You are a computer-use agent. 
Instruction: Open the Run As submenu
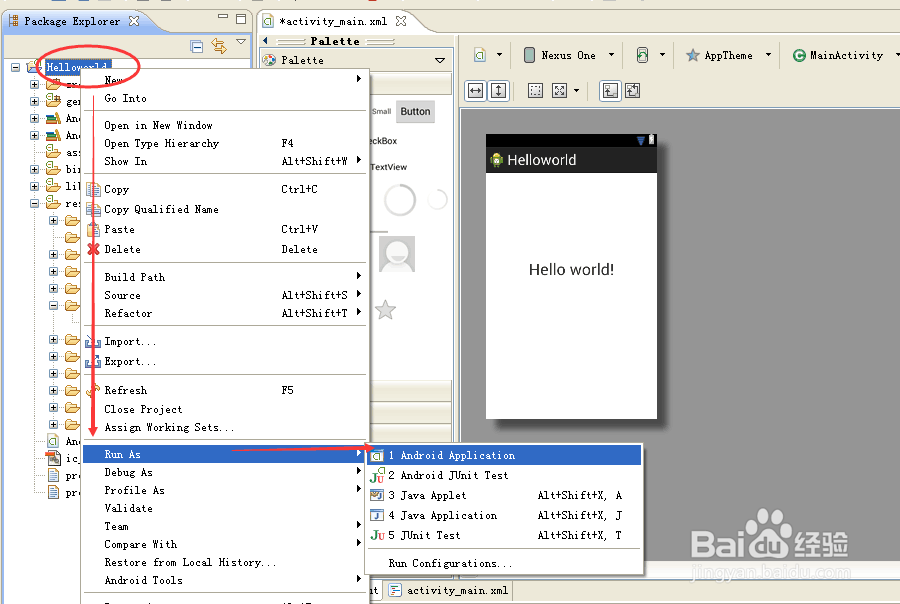(224, 454)
